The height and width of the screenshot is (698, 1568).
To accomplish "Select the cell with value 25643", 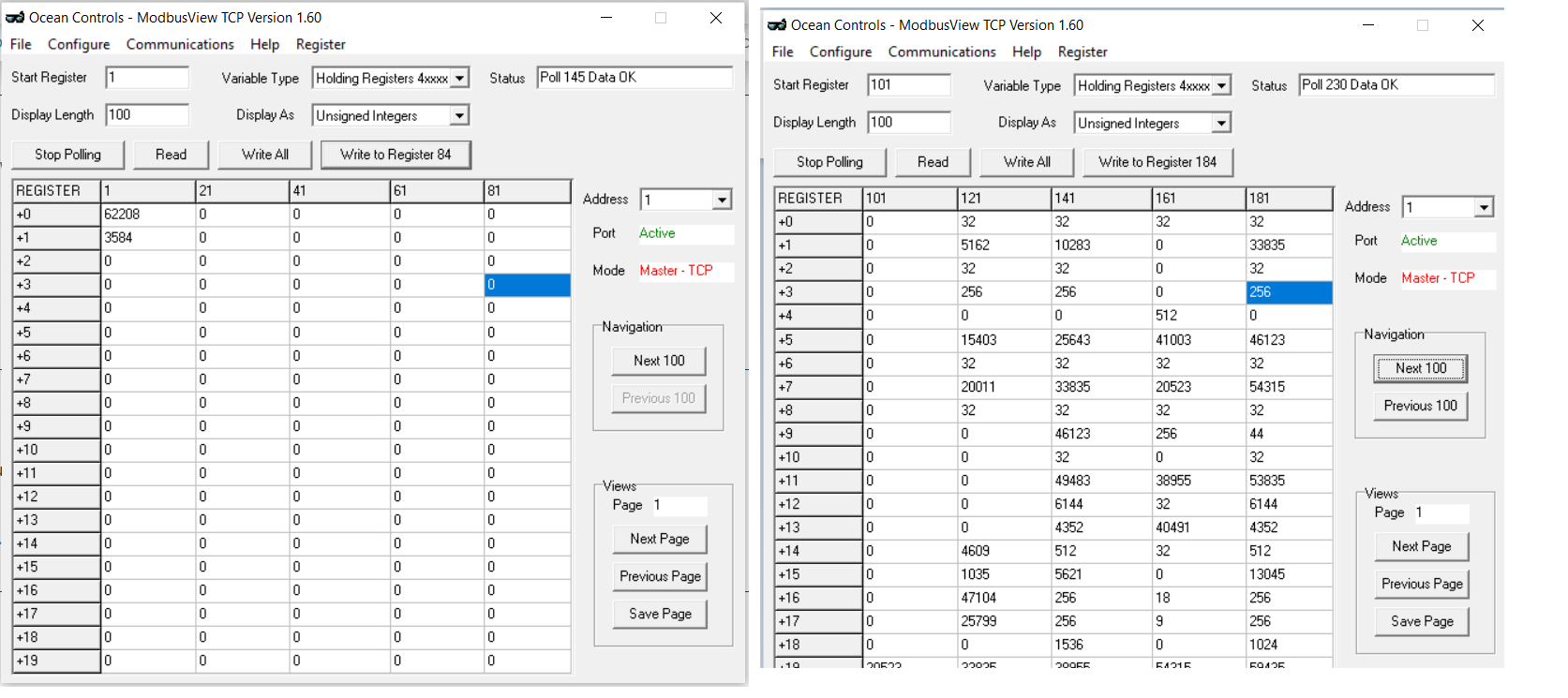I will pyautogui.click(x=1102, y=340).
